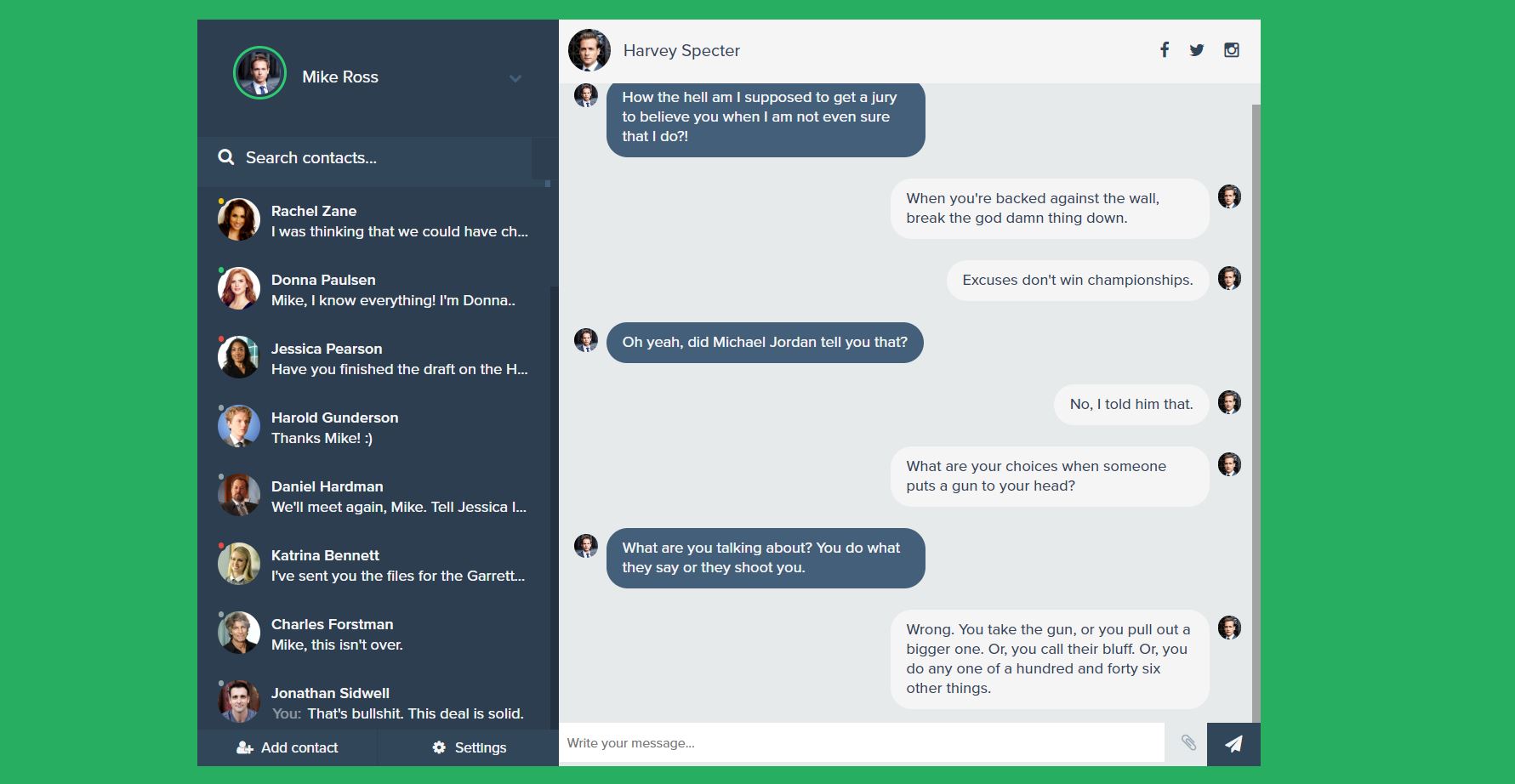Open Settings at sidebar bottom
The height and width of the screenshot is (784, 1515).
coord(469,747)
